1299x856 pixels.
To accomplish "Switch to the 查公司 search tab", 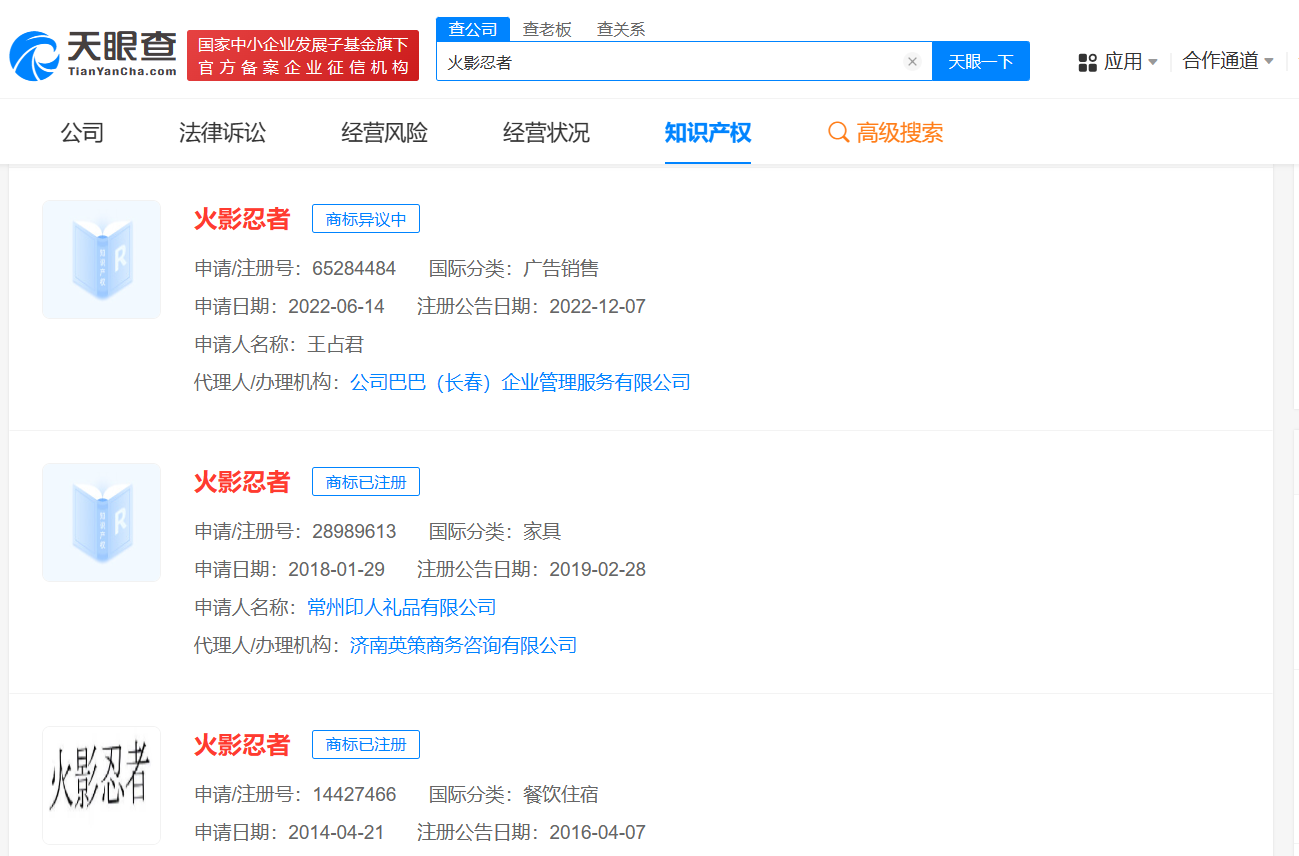I will point(473,29).
